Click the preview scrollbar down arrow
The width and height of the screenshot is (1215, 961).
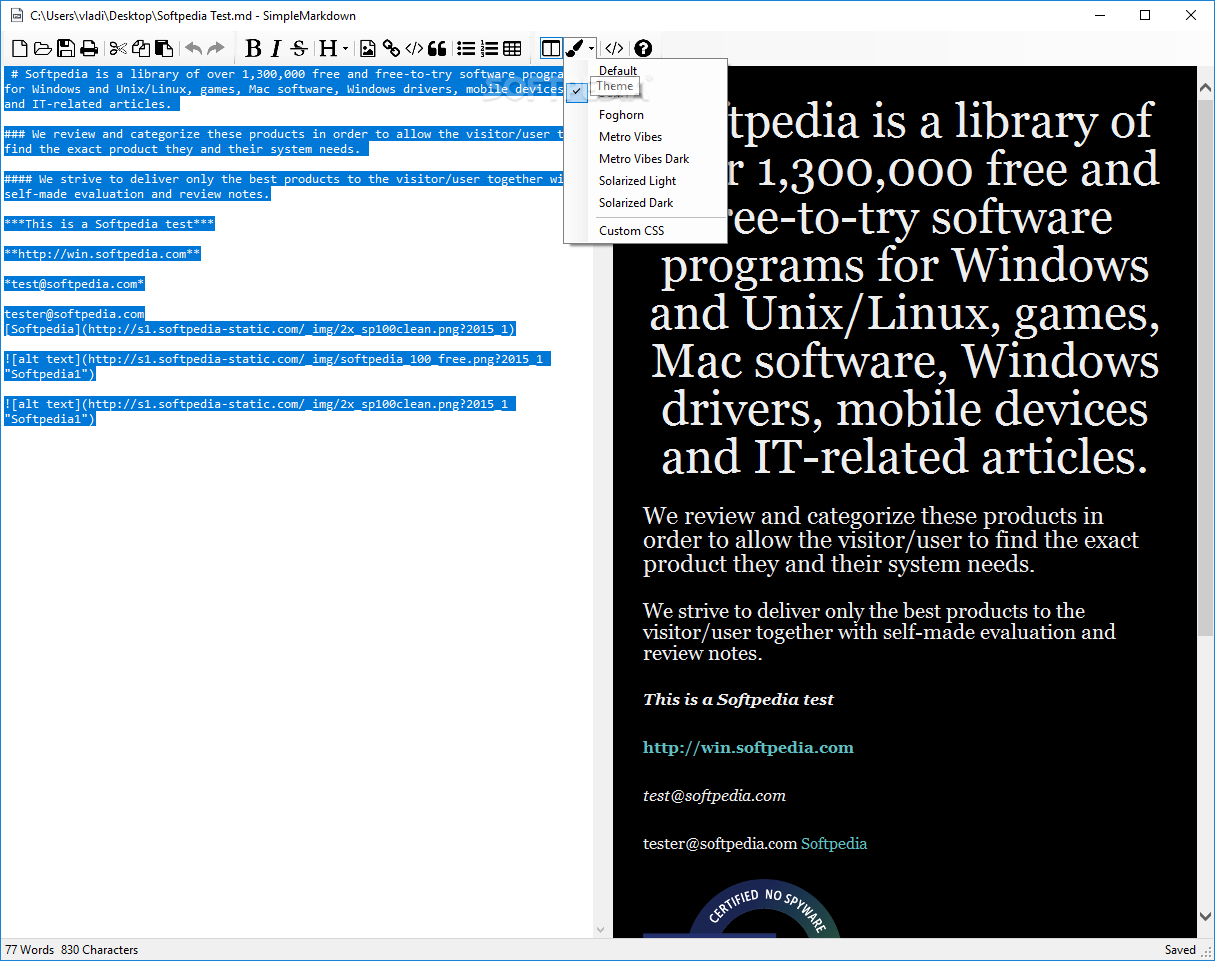(x=1205, y=916)
